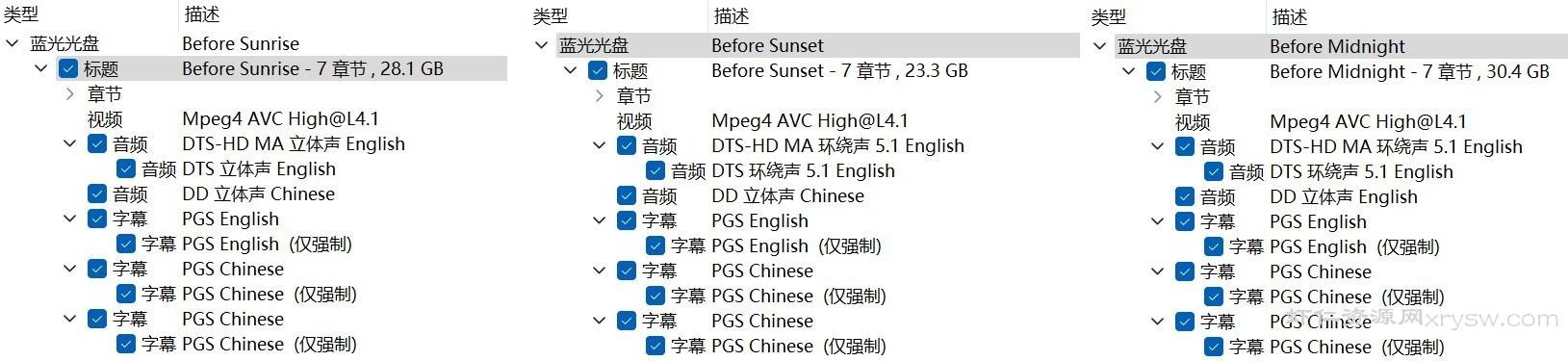Toggle forced PGS English (仅强制) in Before Sunset

tap(655, 245)
